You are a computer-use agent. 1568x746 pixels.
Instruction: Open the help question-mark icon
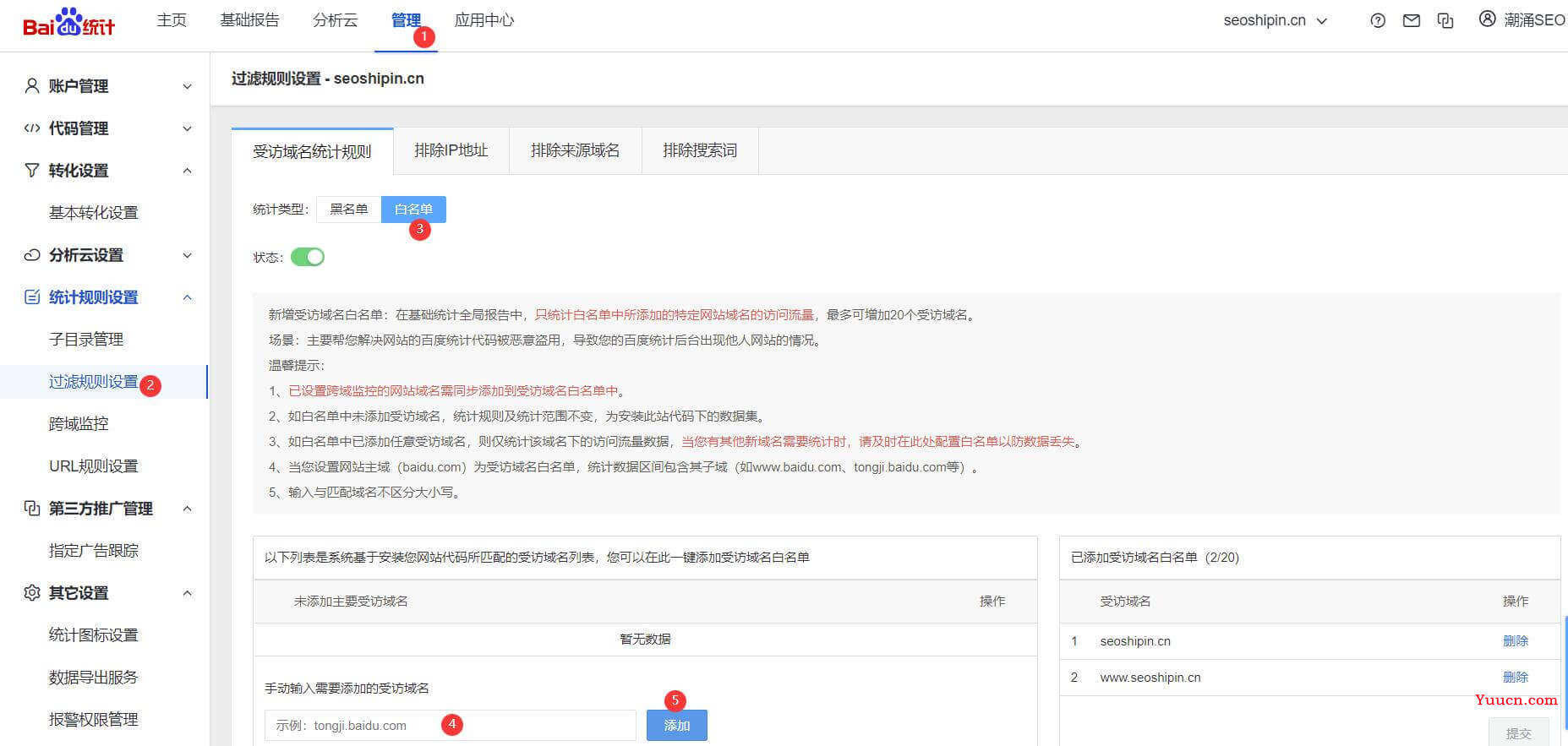(x=1378, y=21)
